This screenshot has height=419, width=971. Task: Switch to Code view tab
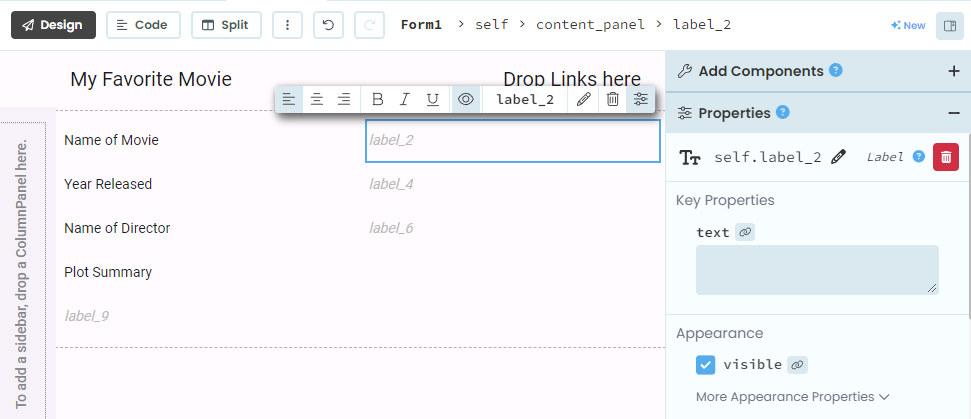[143, 25]
